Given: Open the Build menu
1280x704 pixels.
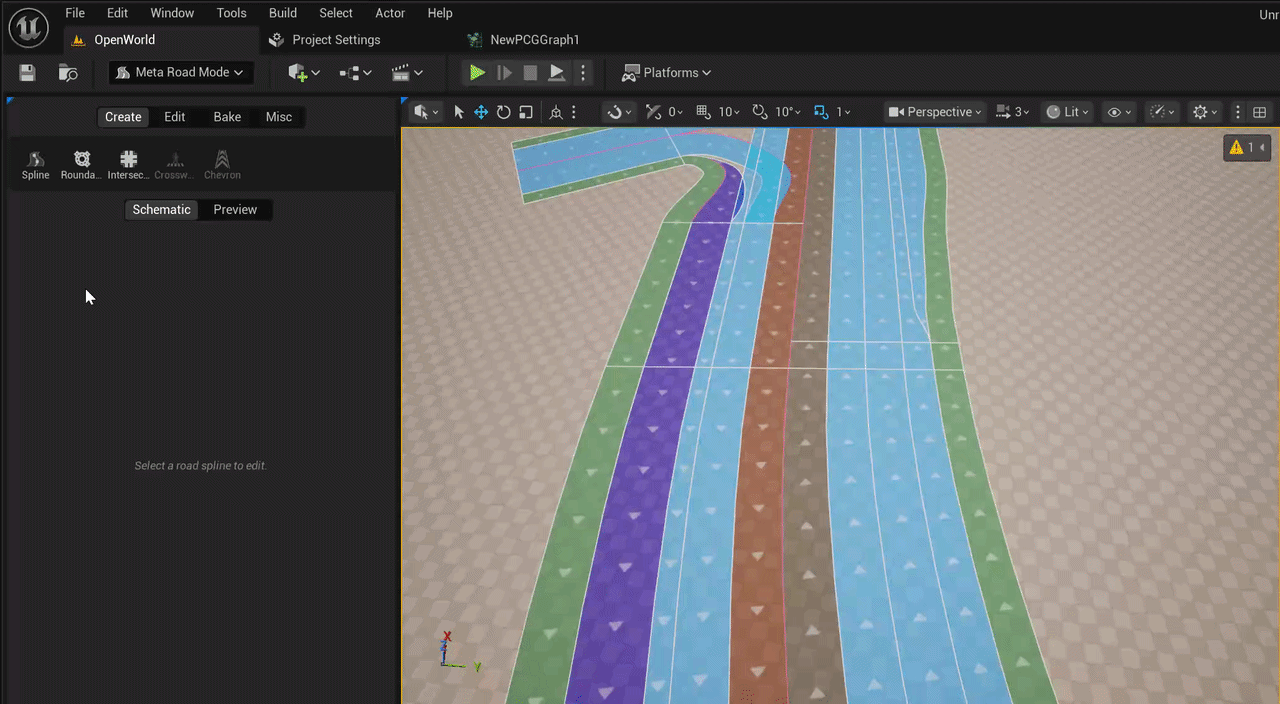Looking at the screenshot, I should point(283,13).
